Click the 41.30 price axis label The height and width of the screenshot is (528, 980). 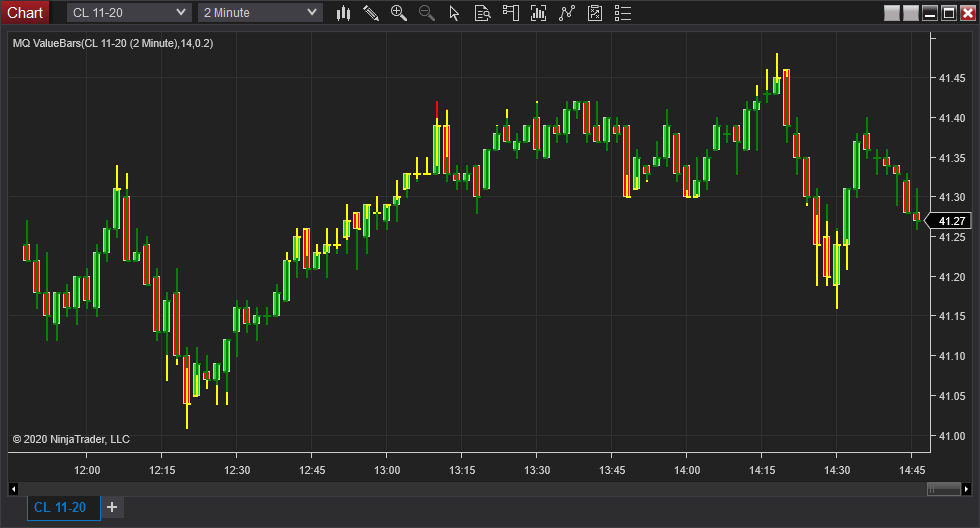(x=952, y=197)
